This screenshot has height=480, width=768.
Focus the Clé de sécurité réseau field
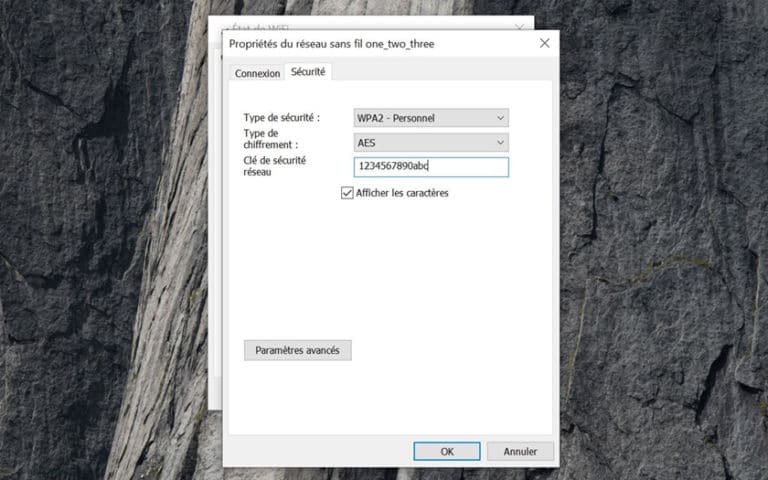tap(431, 167)
